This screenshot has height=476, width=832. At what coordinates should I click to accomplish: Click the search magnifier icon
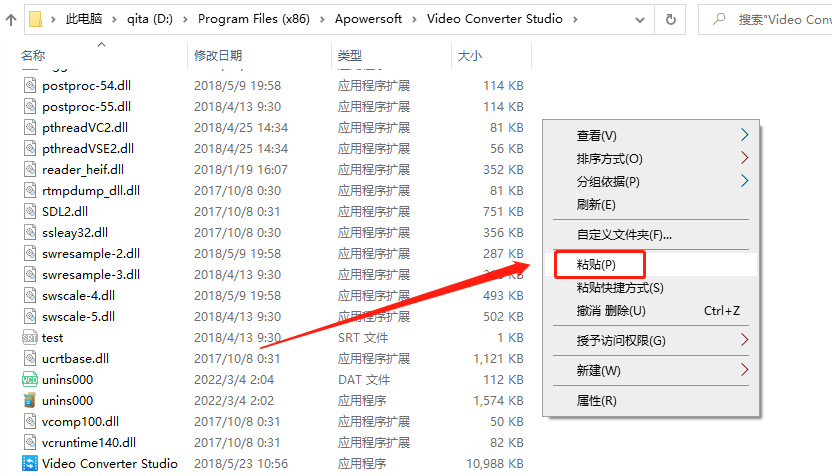720,19
